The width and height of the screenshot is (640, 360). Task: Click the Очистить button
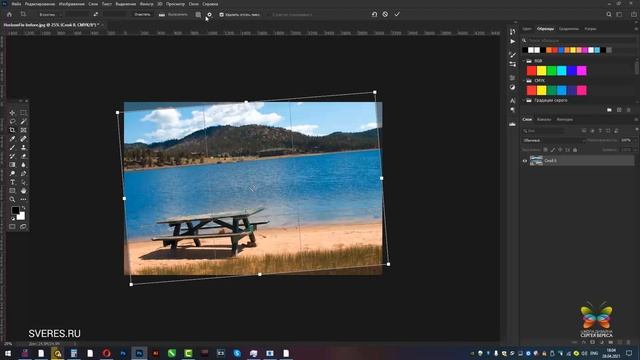point(142,14)
